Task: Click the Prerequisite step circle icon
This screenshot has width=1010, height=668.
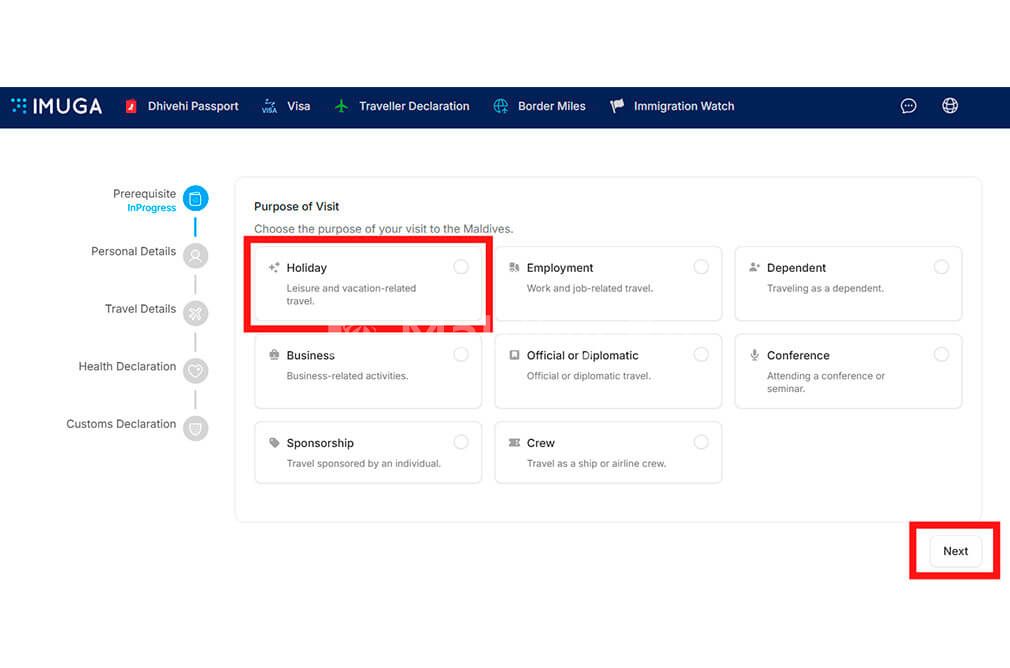Action: [195, 198]
